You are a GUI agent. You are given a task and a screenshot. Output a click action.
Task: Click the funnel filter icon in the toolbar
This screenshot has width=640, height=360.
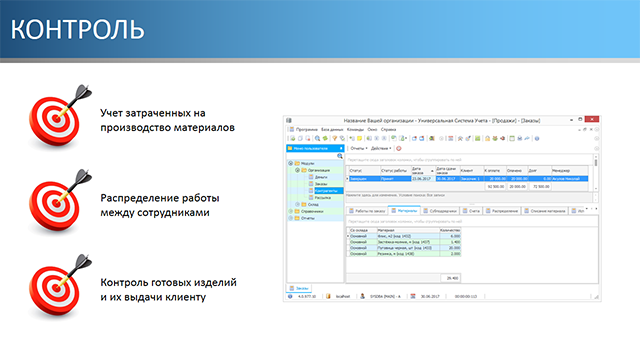[334, 139]
